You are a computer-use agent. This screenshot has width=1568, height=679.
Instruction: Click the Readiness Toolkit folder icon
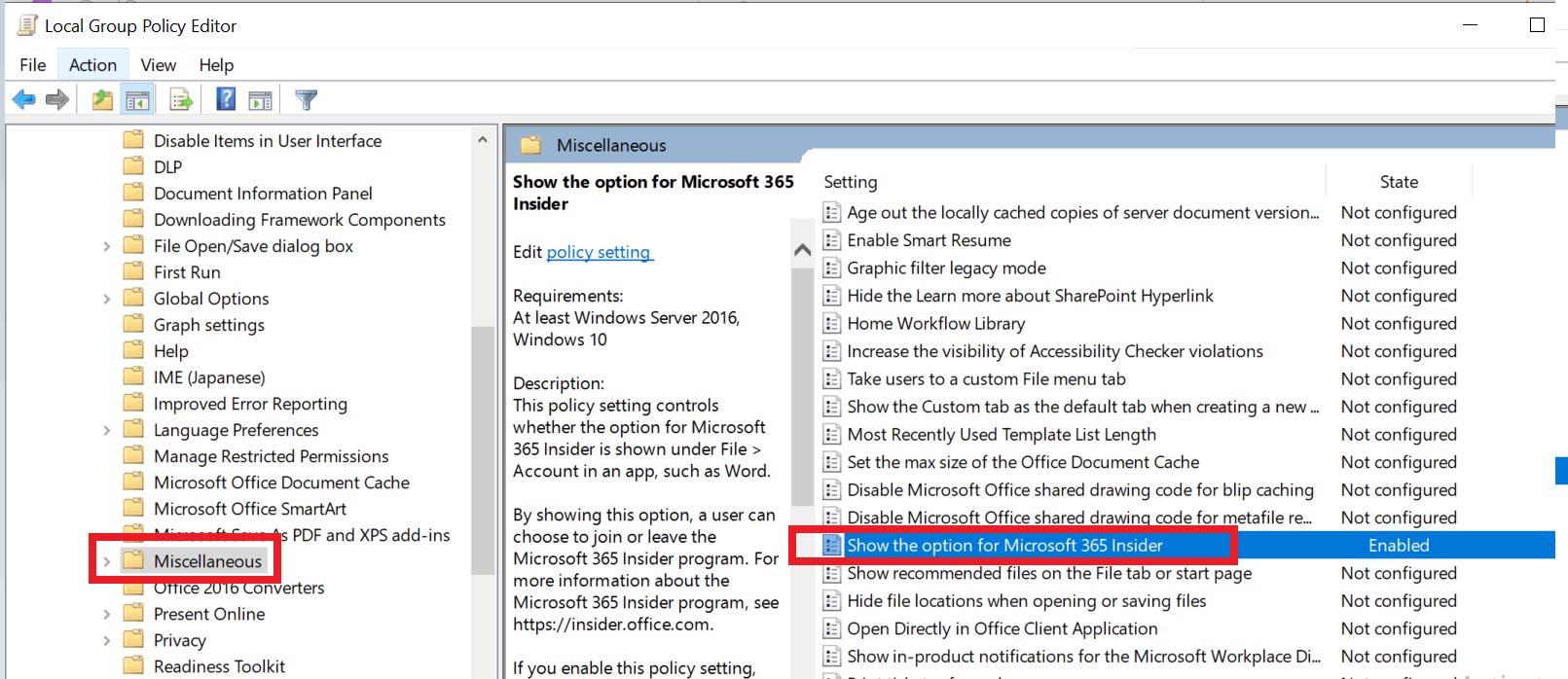134,665
